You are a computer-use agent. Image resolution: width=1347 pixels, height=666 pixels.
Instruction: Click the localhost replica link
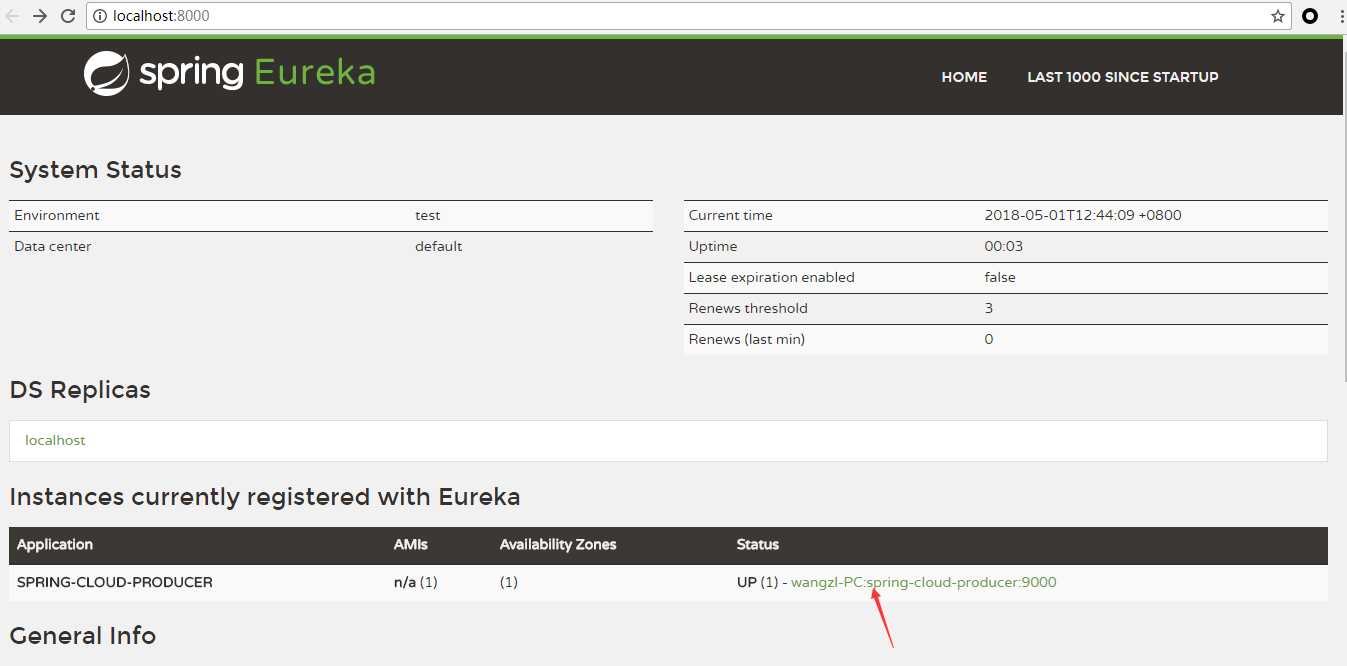click(55, 440)
